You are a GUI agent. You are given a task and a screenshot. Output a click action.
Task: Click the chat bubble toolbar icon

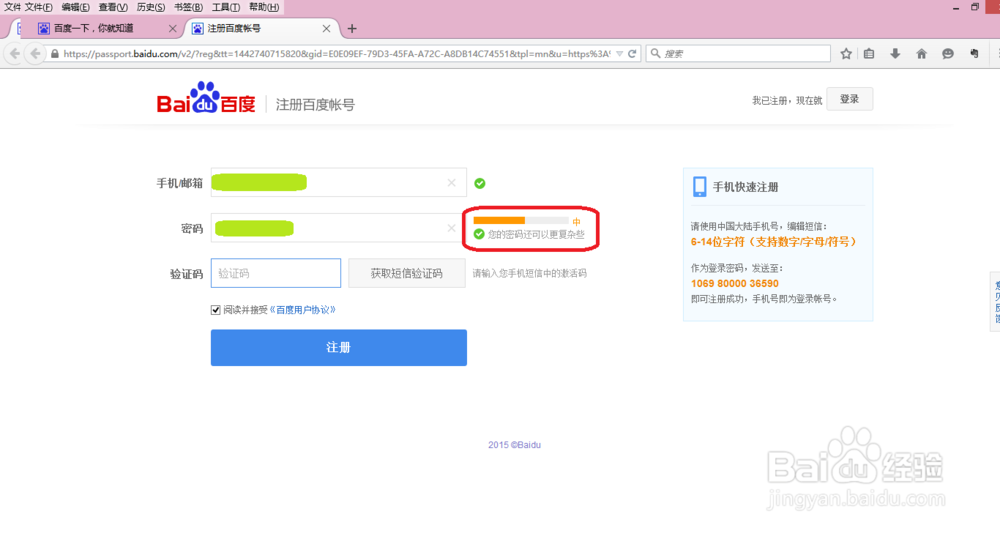tap(948, 54)
